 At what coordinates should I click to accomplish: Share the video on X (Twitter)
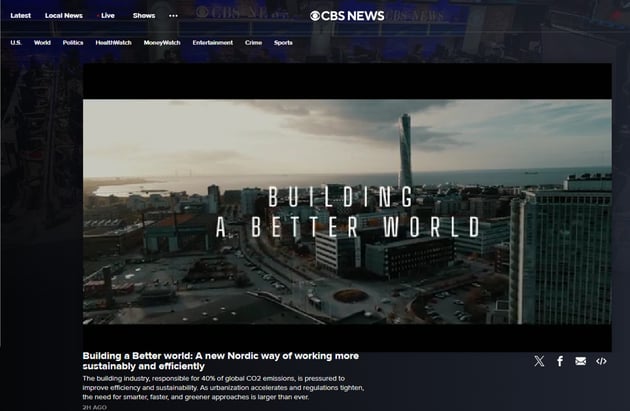click(x=539, y=361)
